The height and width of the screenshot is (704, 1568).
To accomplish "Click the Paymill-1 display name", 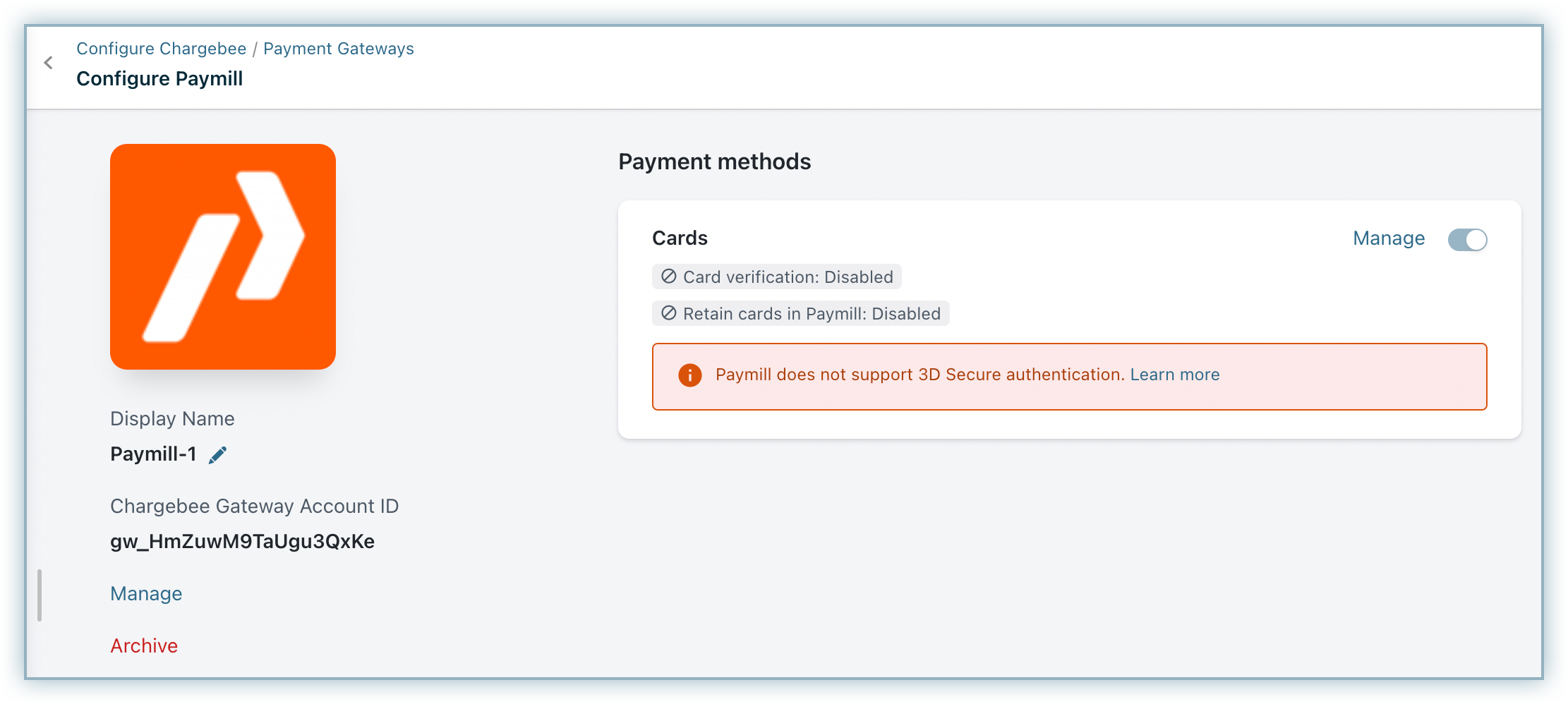I will click(x=153, y=454).
